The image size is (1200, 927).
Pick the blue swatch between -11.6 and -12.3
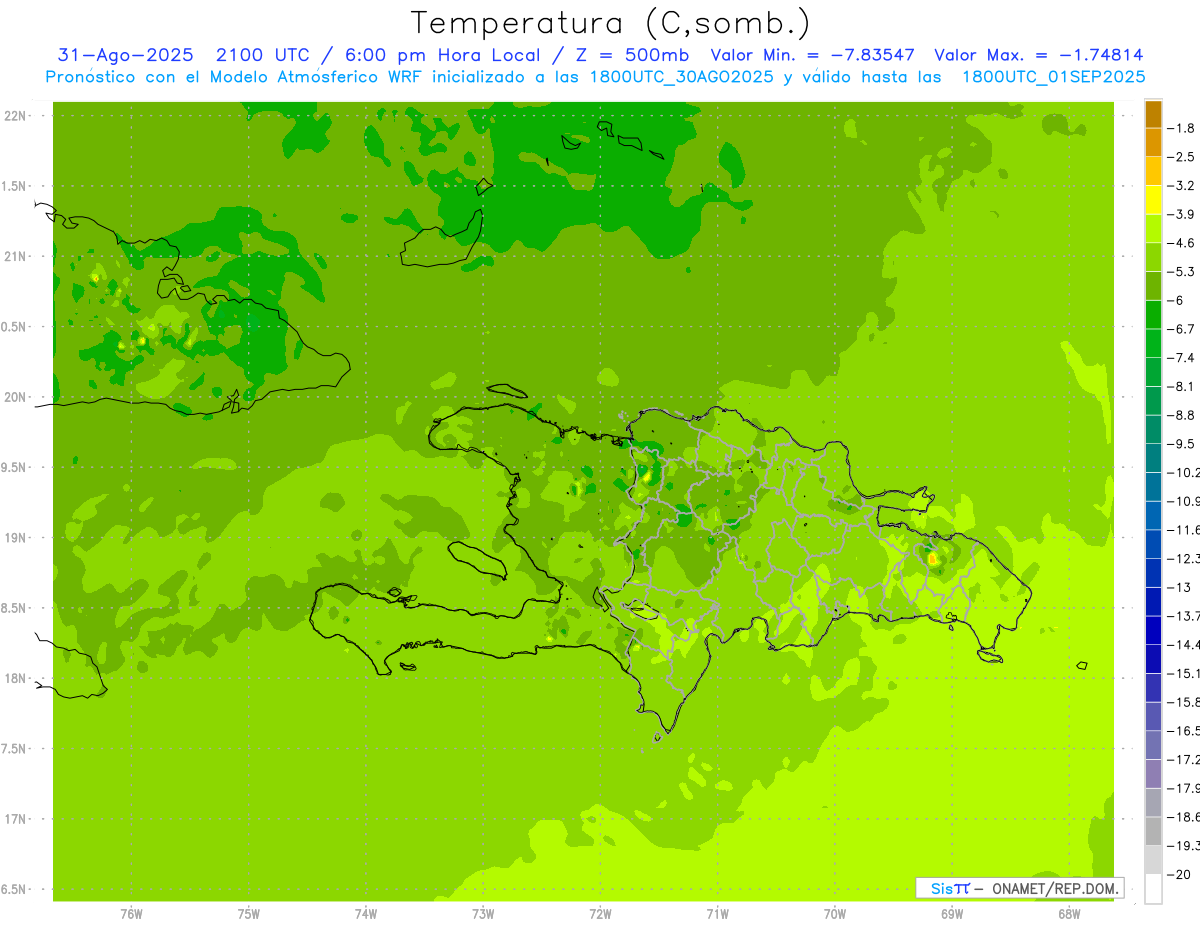(x=1153, y=543)
